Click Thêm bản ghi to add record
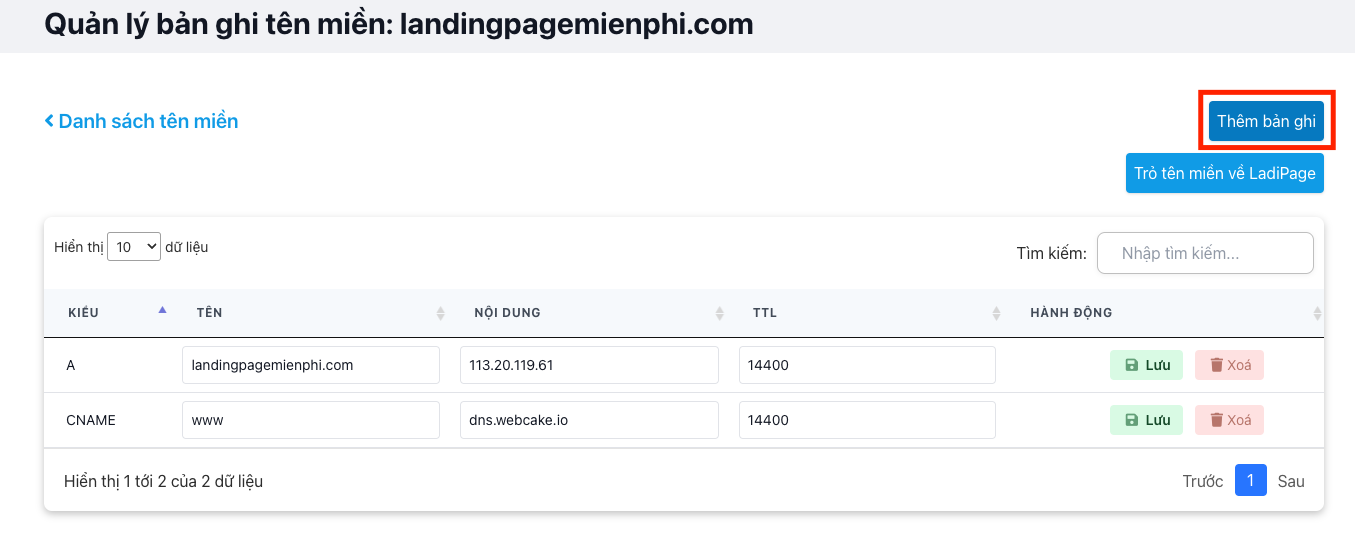Viewport: 1355px width, 543px height. click(x=1266, y=121)
